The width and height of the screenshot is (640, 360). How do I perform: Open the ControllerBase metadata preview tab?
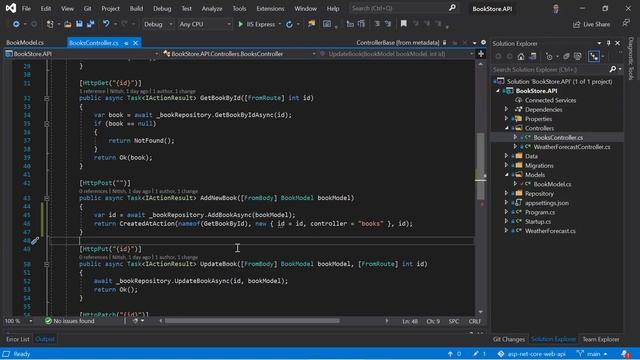click(x=398, y=42)
